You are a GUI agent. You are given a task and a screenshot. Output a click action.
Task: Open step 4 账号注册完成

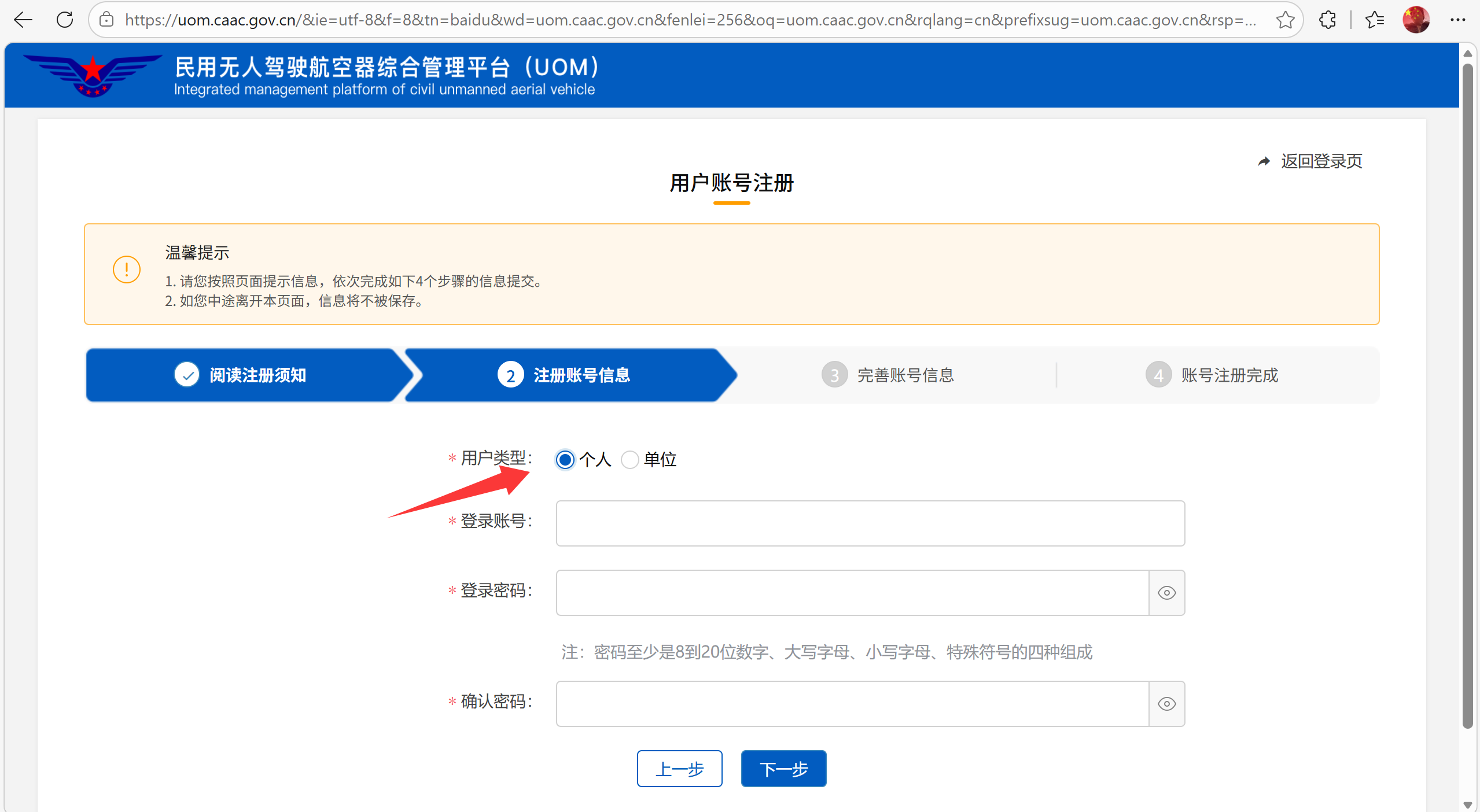1212,375
